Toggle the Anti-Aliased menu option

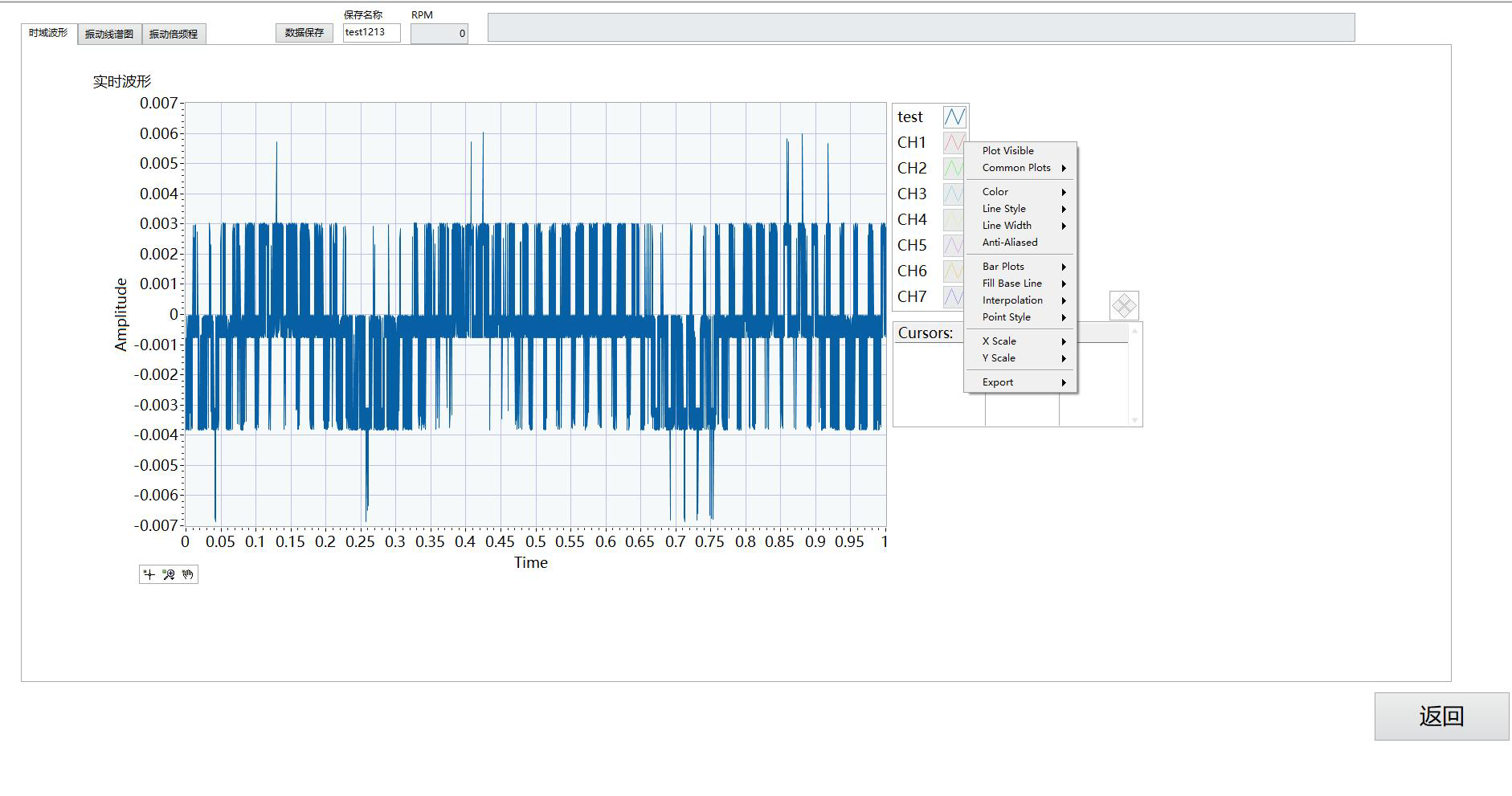point(1010,243)
